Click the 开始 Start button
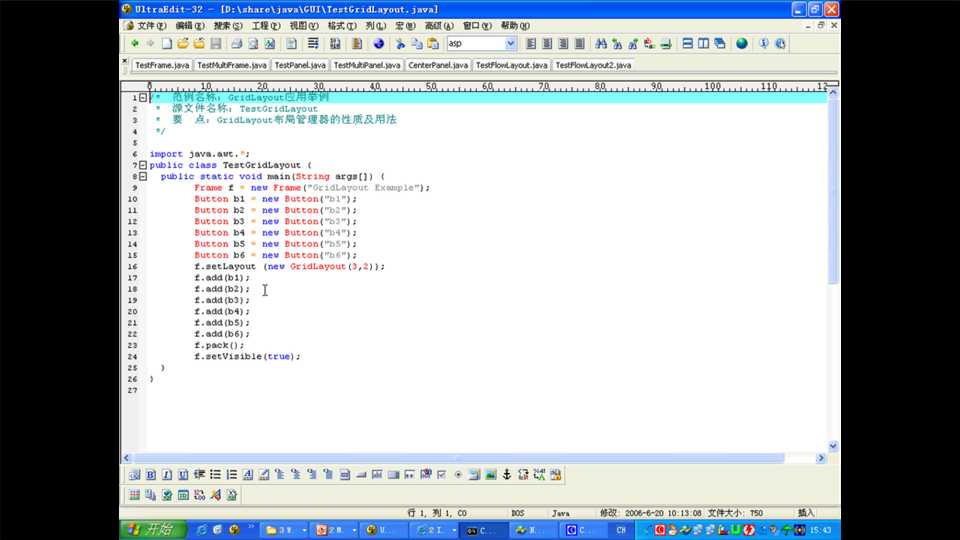960x540 pixels. point(151,530)
